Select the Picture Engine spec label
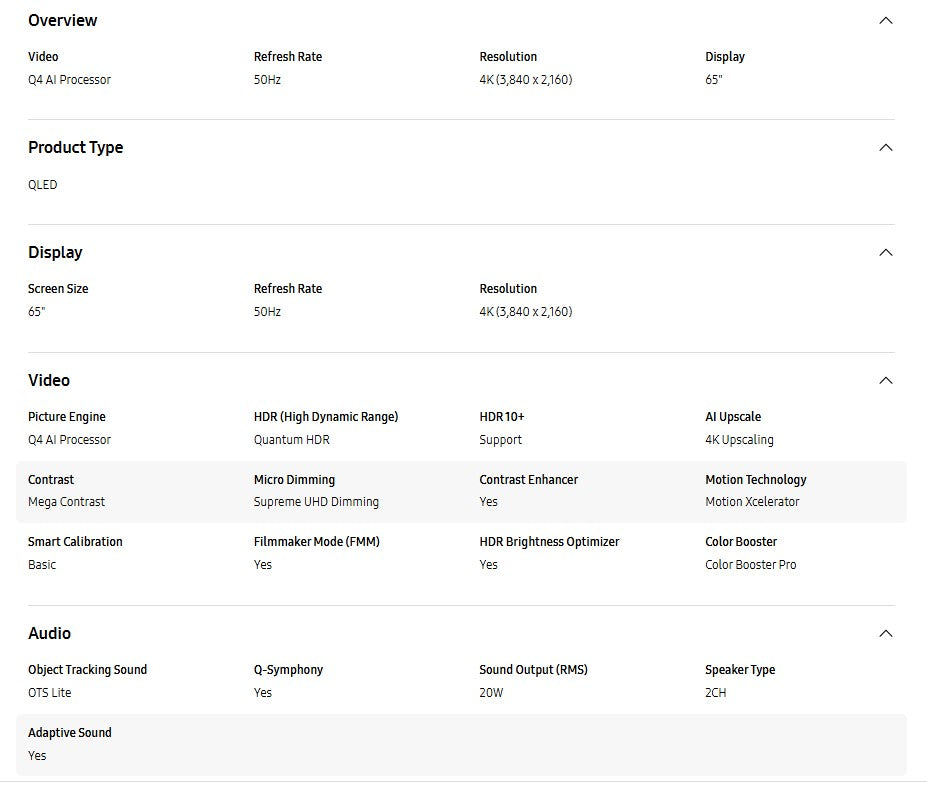 pos(67,417)
